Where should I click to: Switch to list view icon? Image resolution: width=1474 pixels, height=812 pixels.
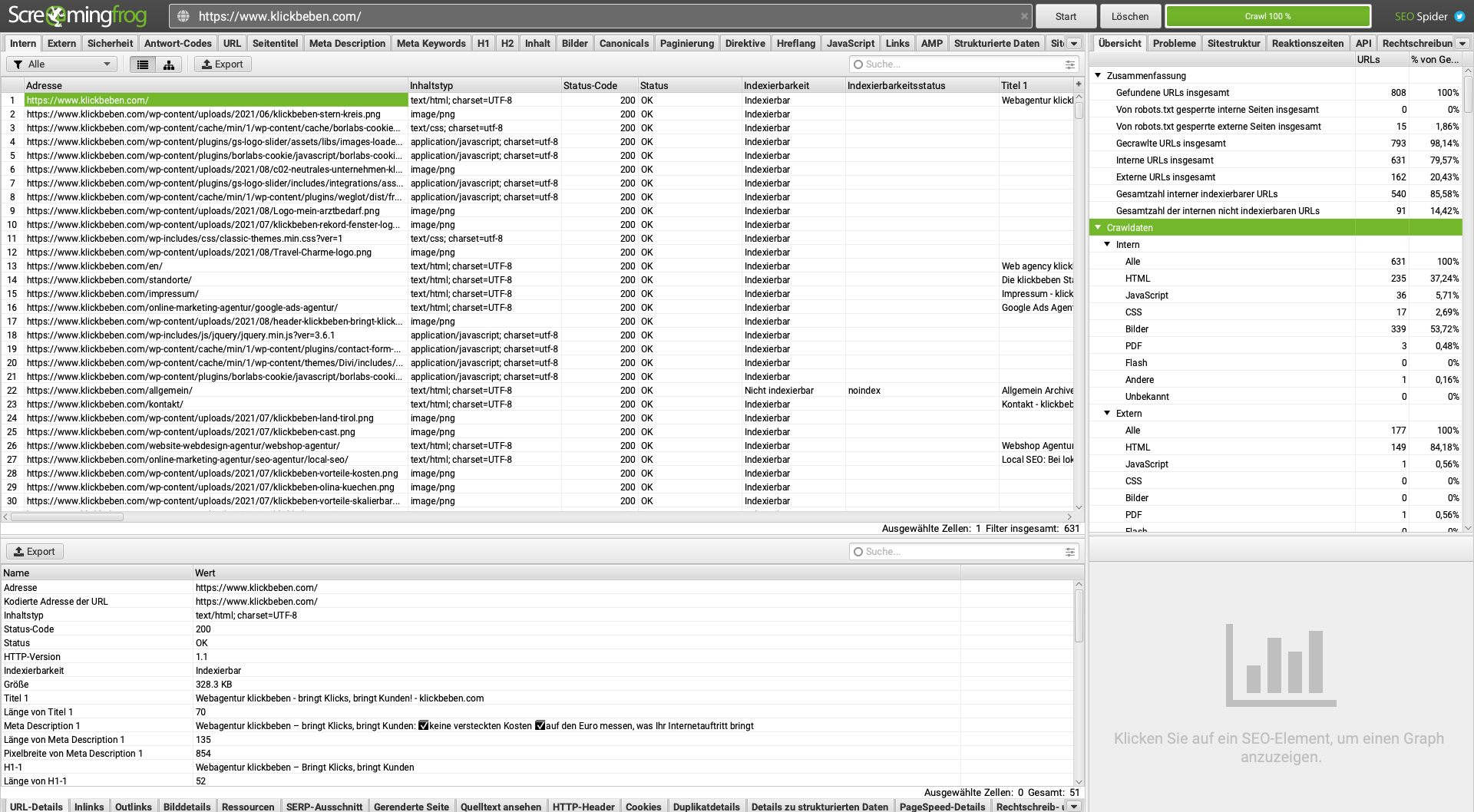(143, 64)
